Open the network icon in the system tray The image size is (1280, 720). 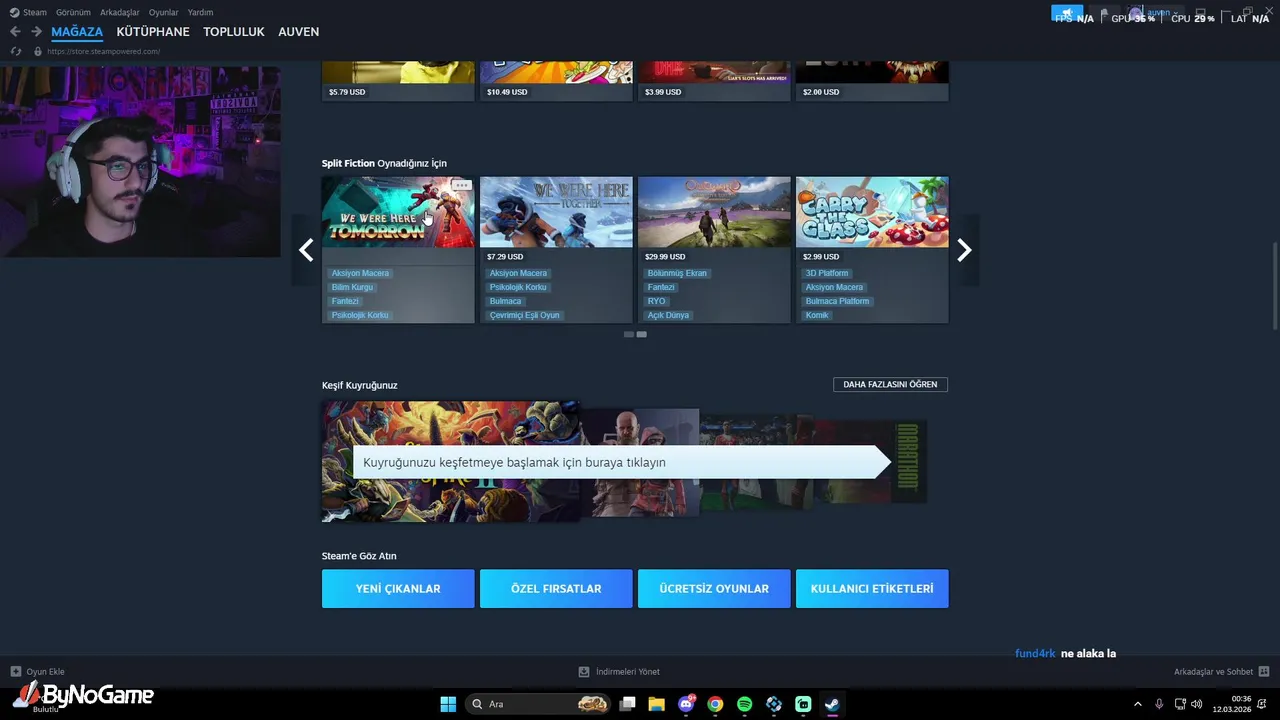(x=1179, y=704)
